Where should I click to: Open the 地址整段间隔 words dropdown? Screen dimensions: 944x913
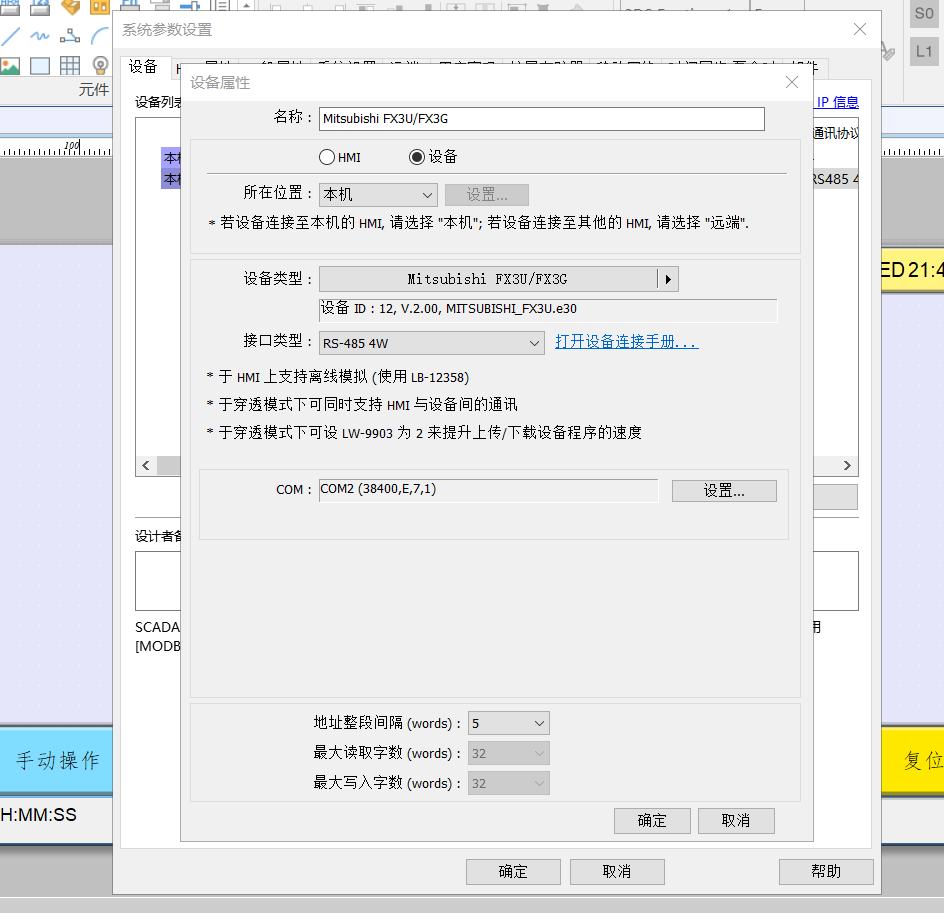[x=508, y=723]
